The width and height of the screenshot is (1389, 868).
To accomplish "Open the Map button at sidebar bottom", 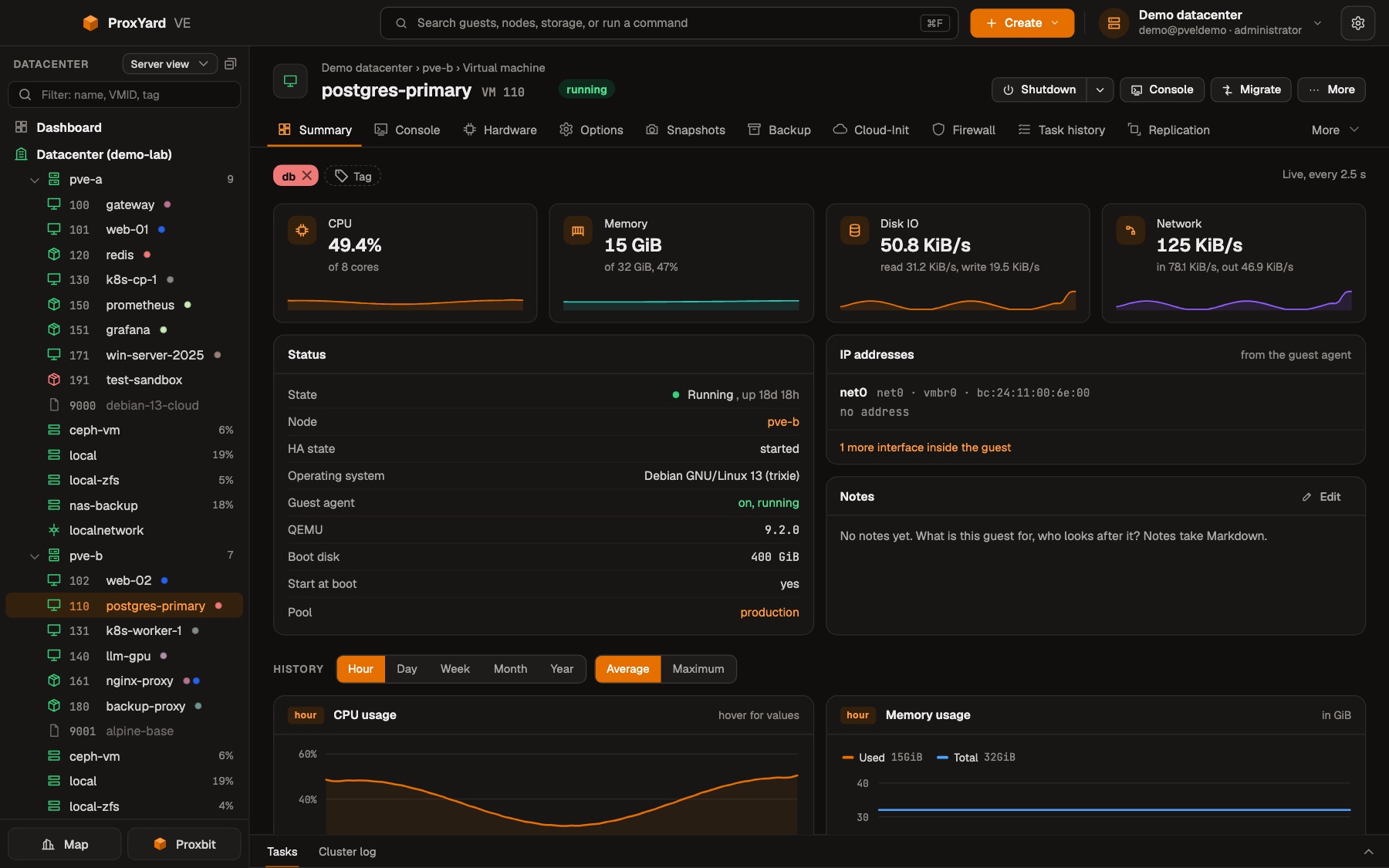I will click(65, 844).
